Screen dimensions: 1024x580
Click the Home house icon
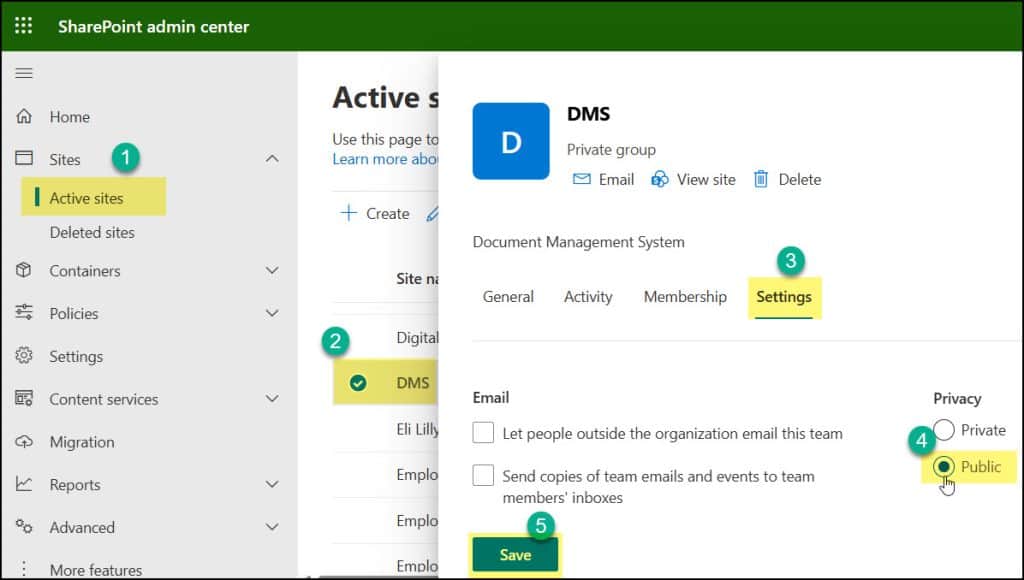pyautogui.click(x=24, y=116)
